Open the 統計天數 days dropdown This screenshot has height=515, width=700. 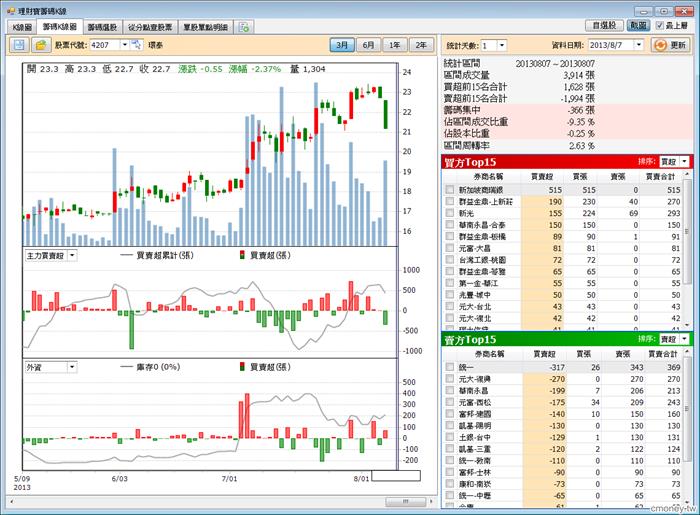pos(502,46)
